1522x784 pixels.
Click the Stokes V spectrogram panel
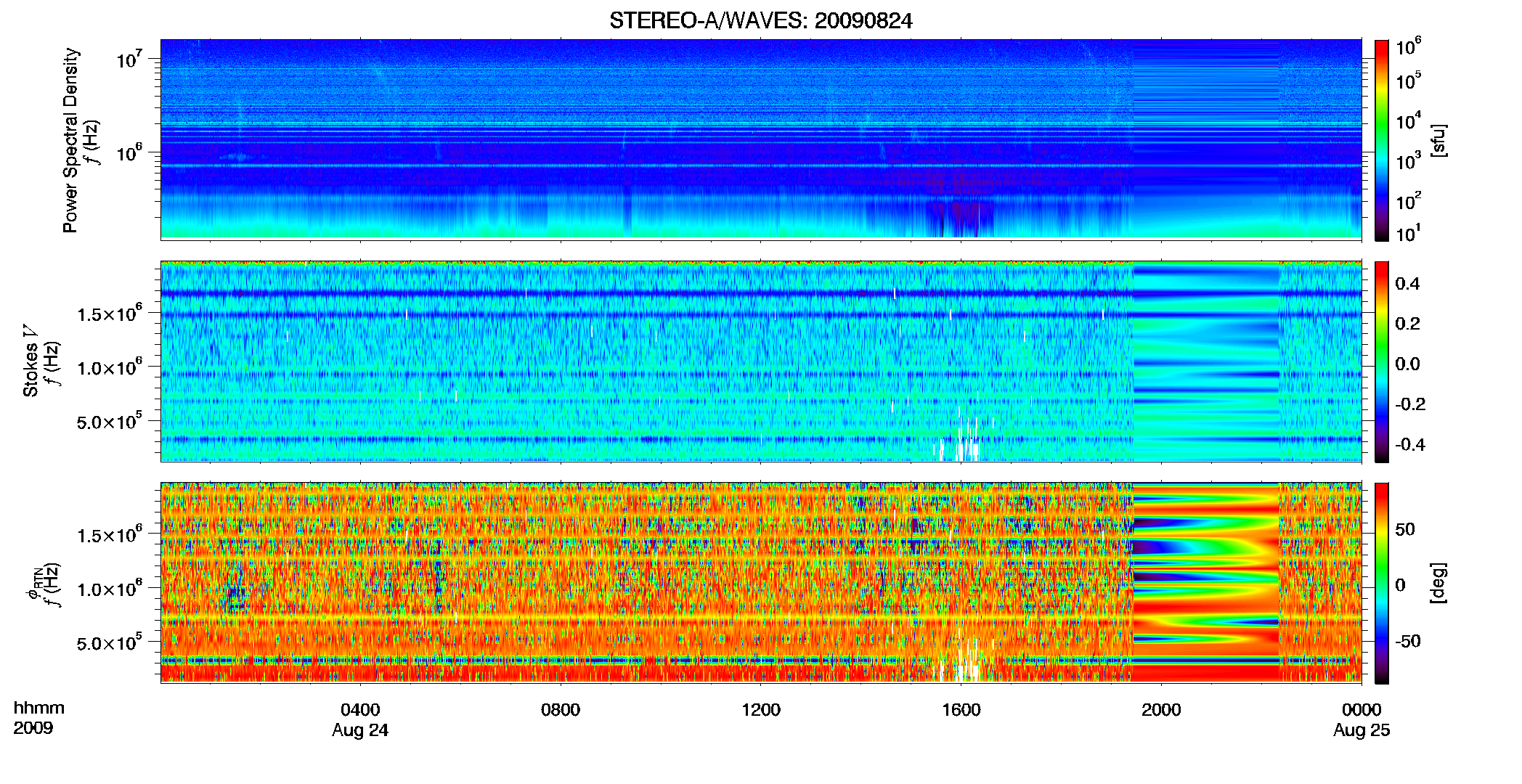pyautogui.click(x=761, y=361)
